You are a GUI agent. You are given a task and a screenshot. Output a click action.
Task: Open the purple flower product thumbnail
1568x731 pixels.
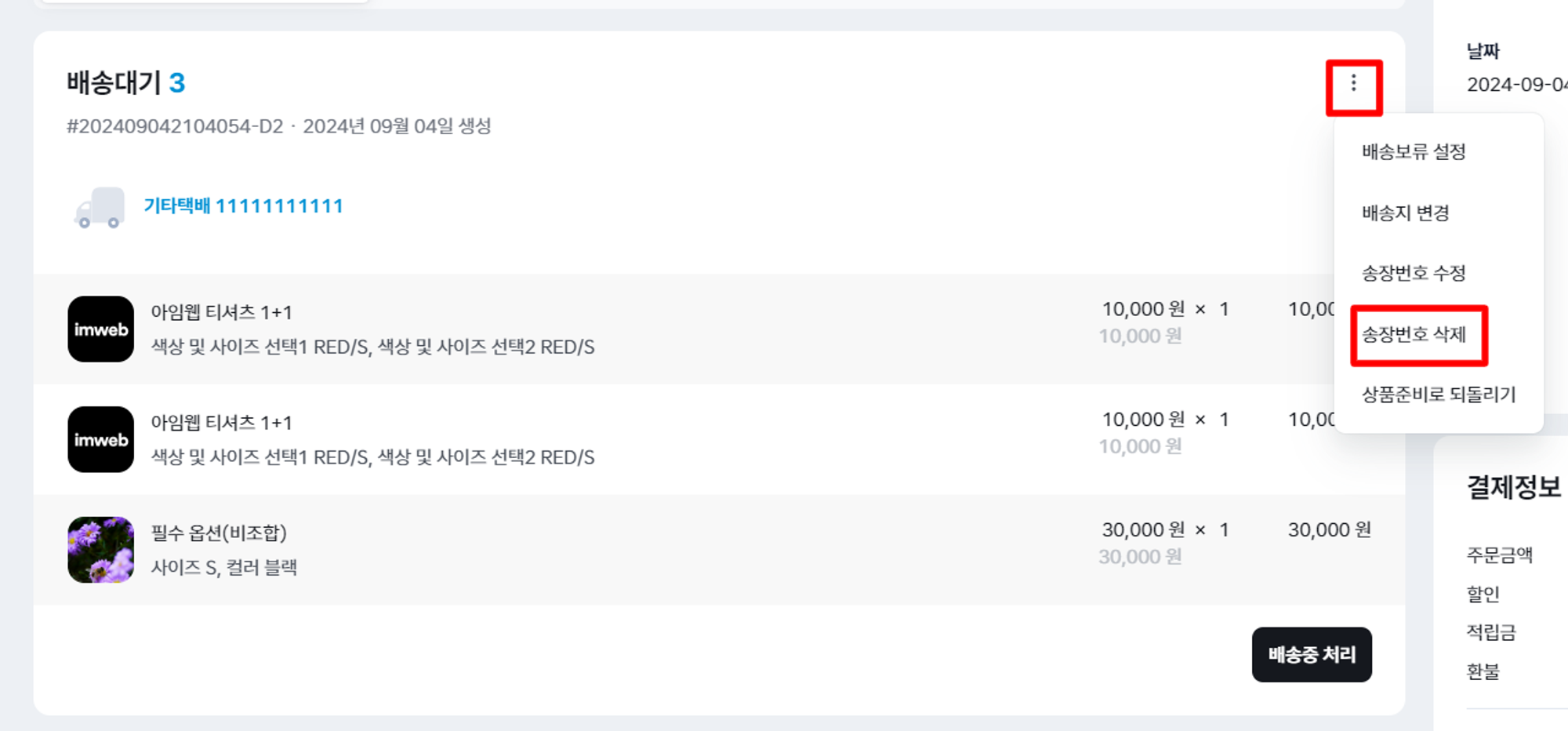tap(100, 550)
